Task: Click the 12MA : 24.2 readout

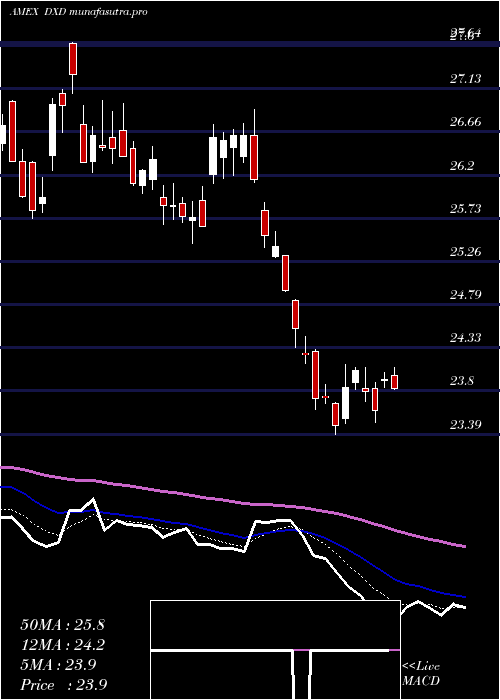Action: [x=62, y=645]
